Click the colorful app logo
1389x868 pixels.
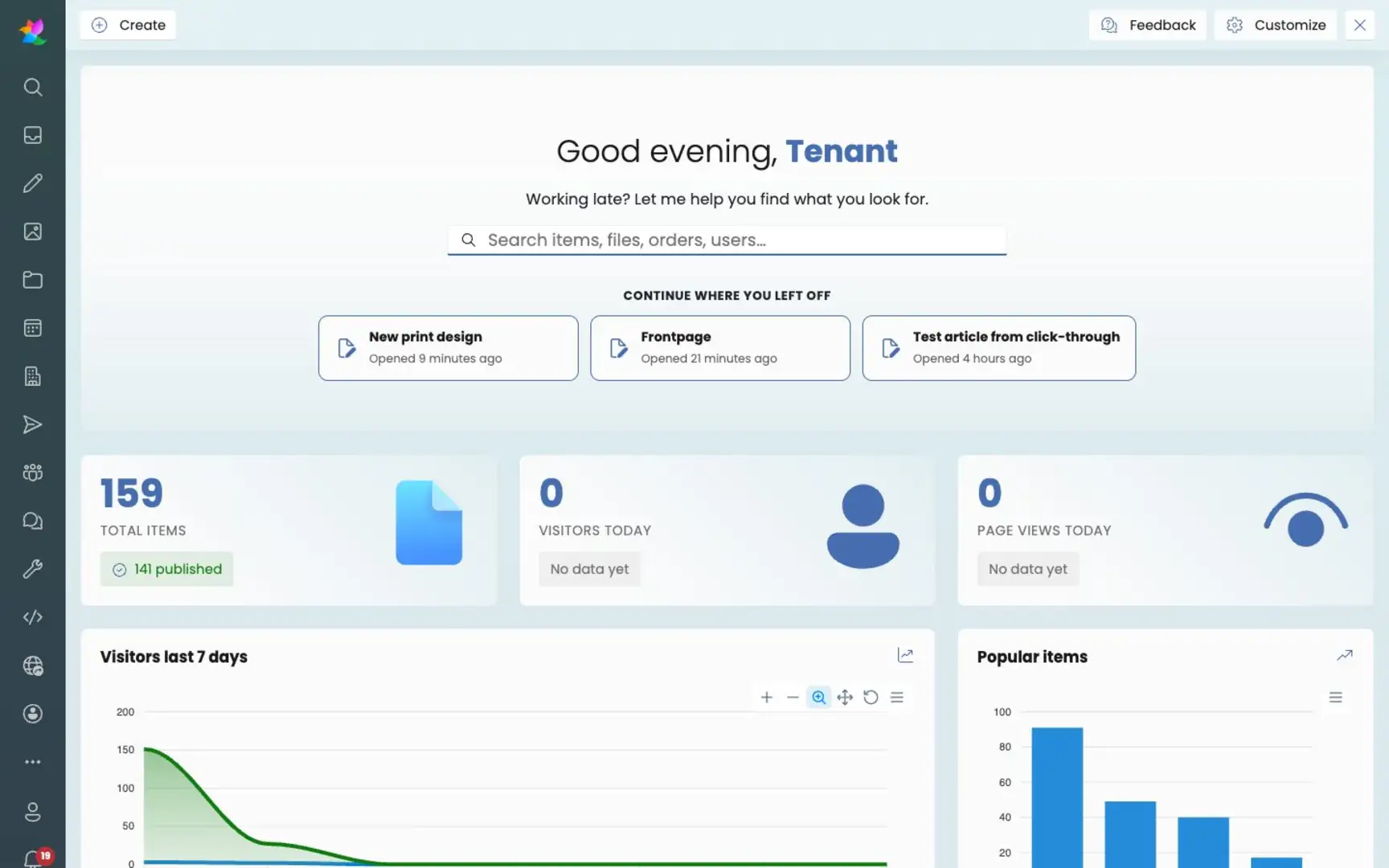coord(32,31)
